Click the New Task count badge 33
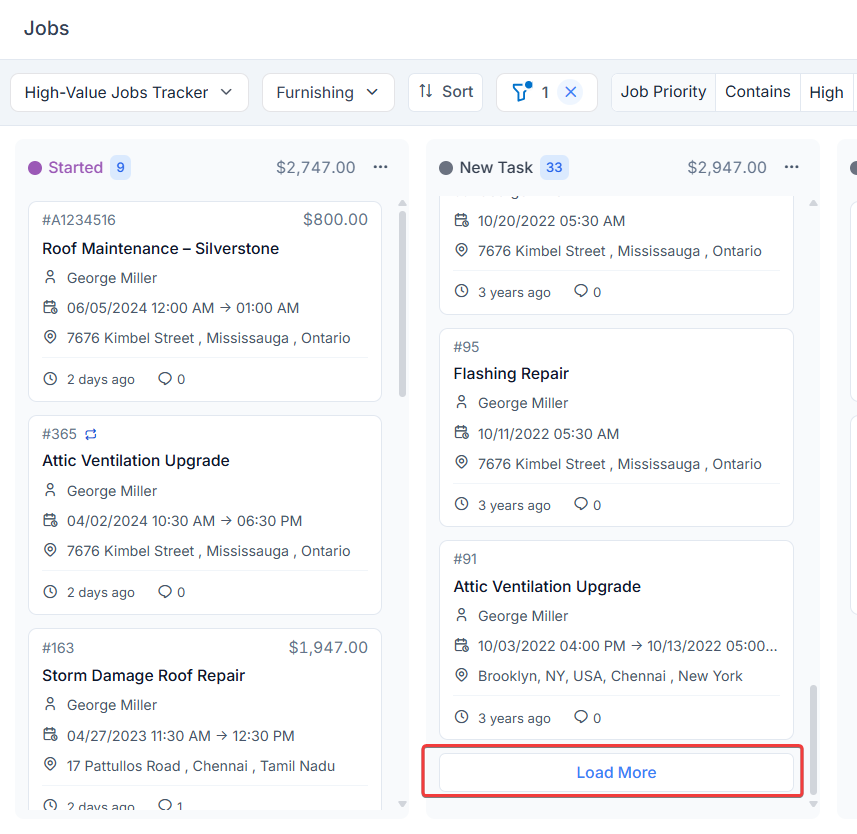The width and height of the screenshot is (857, 834). 554,167
